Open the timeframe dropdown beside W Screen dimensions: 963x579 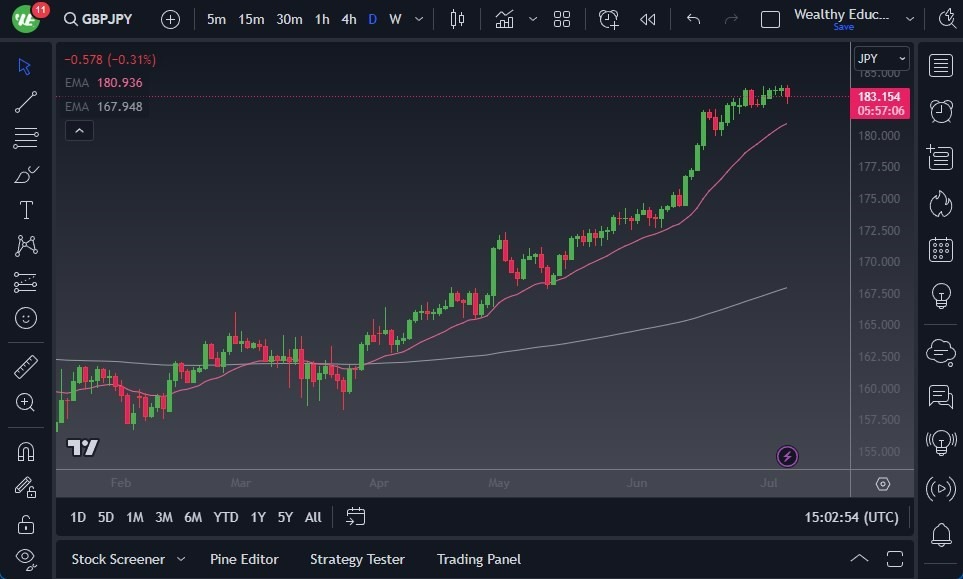point(417,18)
